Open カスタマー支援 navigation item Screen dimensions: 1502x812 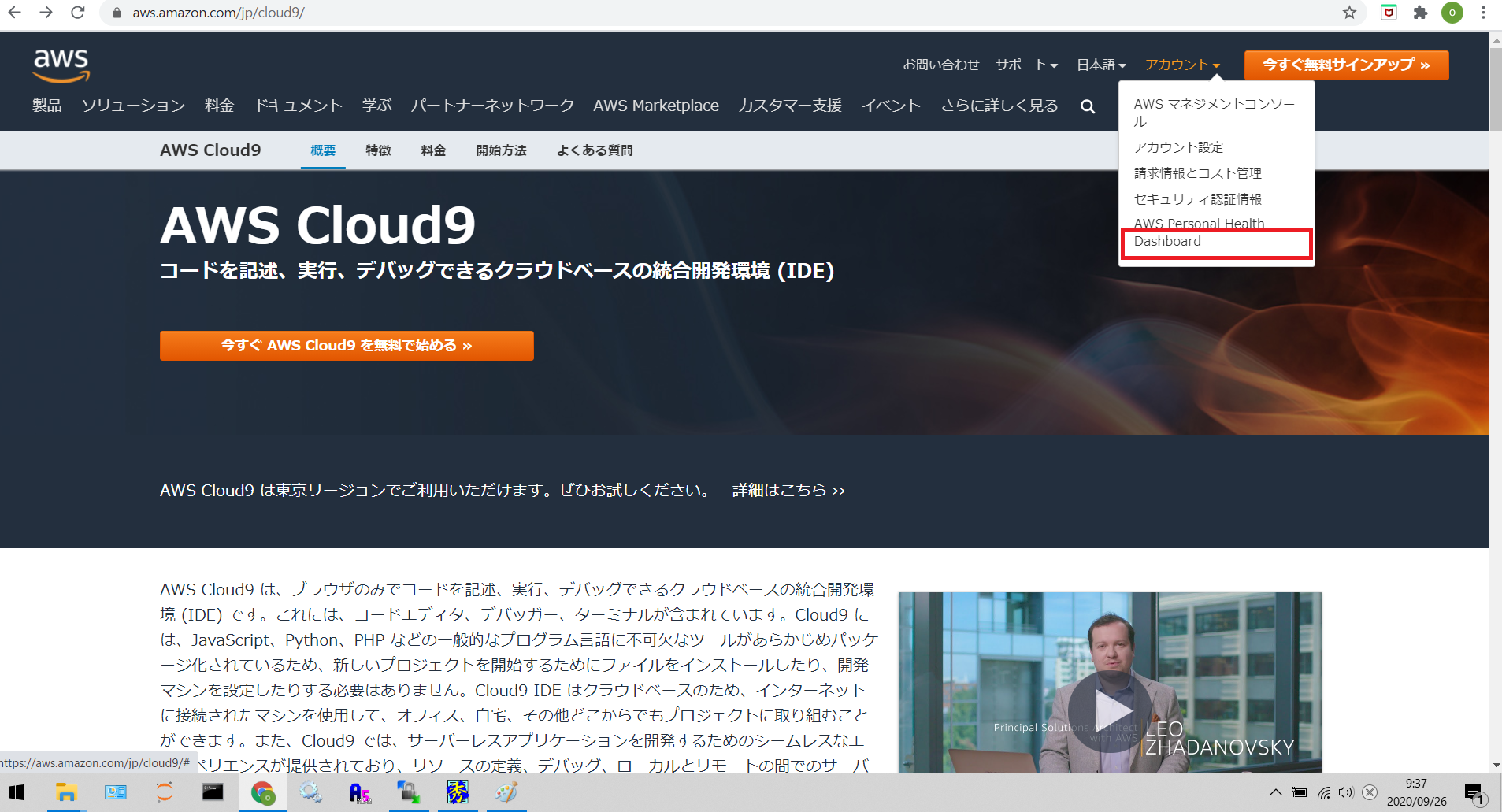[790, 106]
